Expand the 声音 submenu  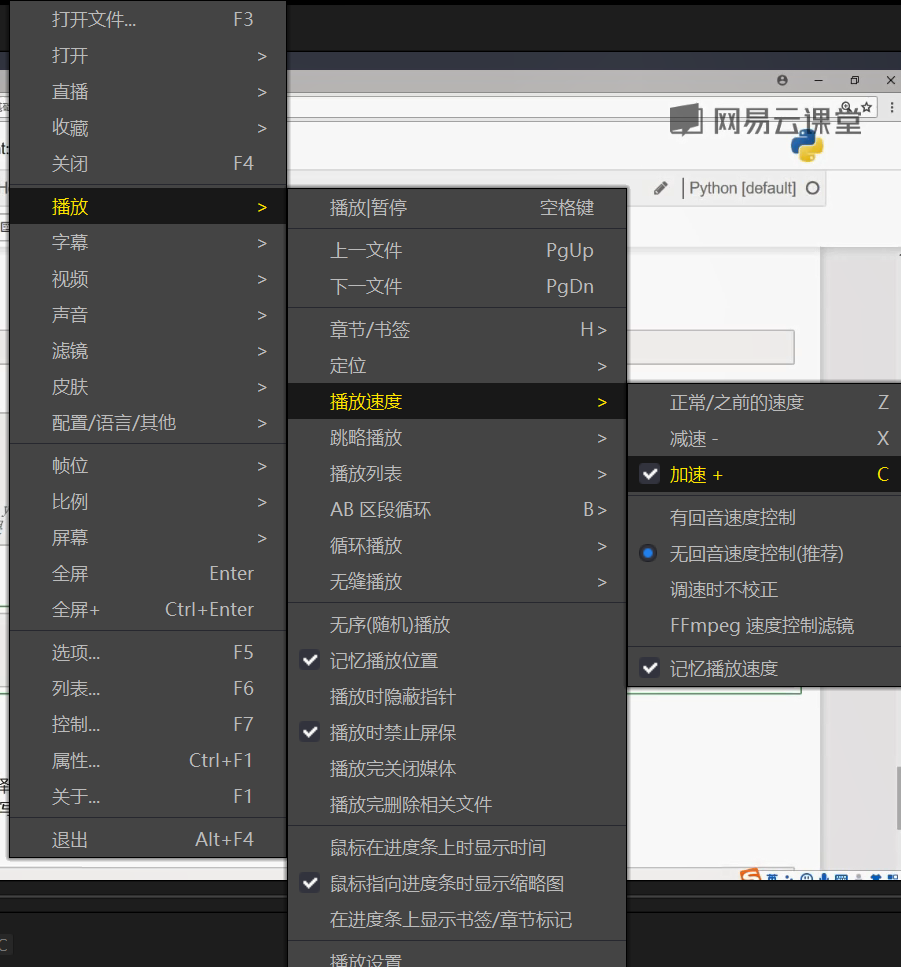148,315
